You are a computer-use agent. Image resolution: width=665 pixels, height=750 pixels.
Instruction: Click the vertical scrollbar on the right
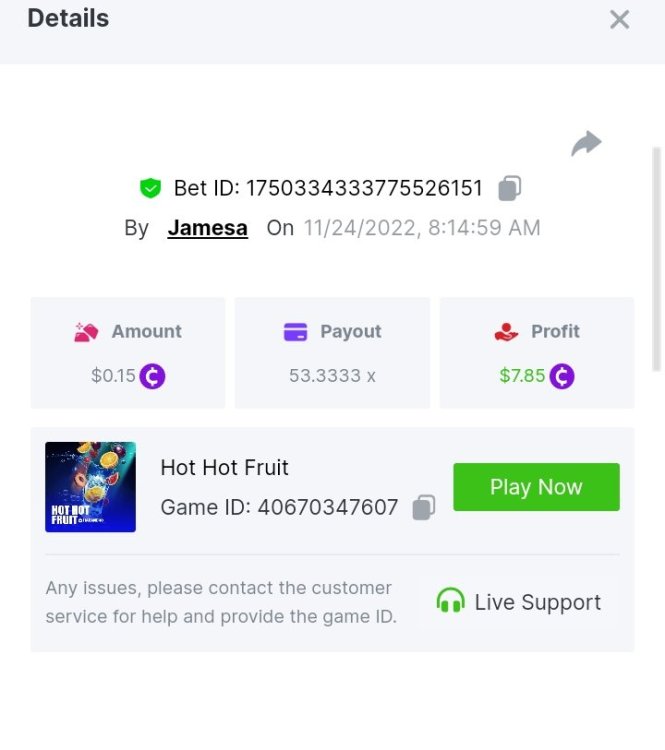[x=657, y=260]
